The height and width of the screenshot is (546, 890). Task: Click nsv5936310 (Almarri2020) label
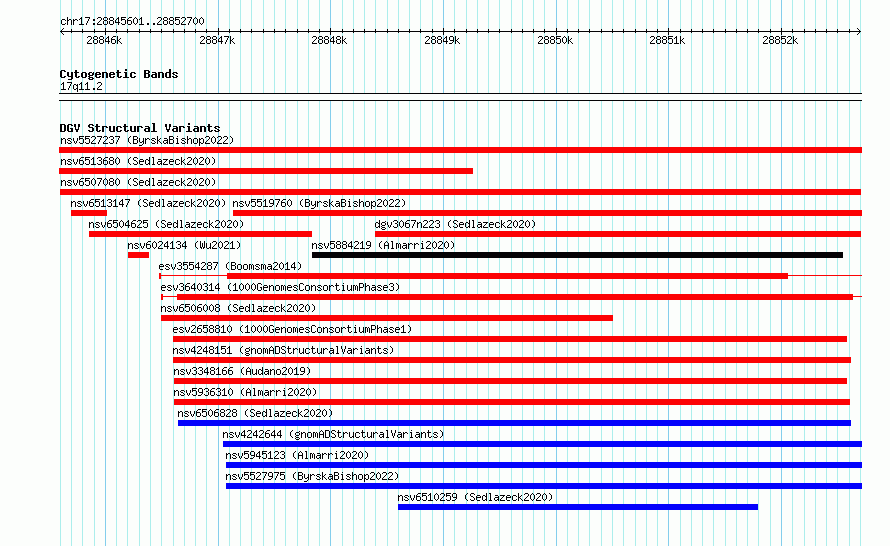click(245, 392)
